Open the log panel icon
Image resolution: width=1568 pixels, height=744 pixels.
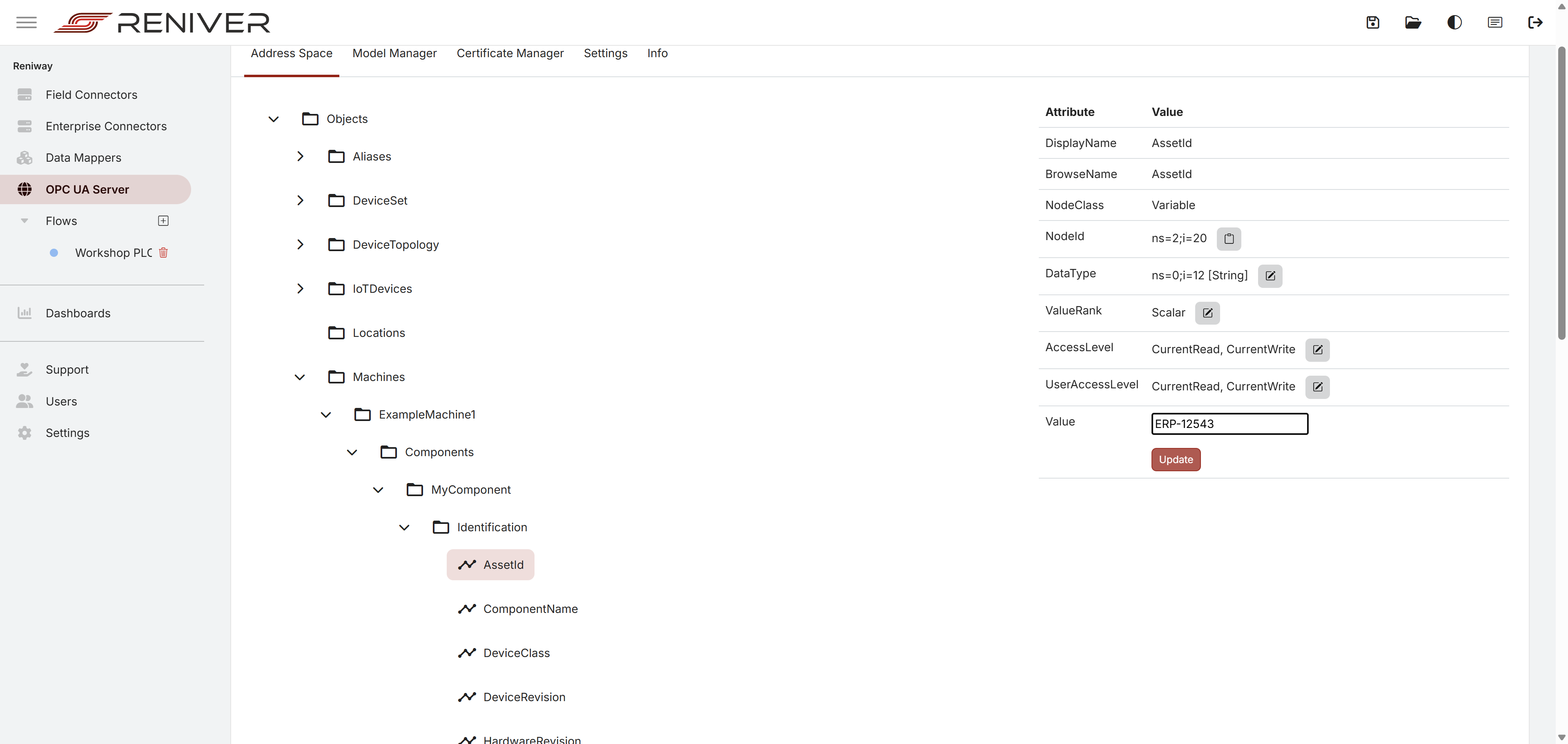pyautogui.click(x=1495, y=22)
